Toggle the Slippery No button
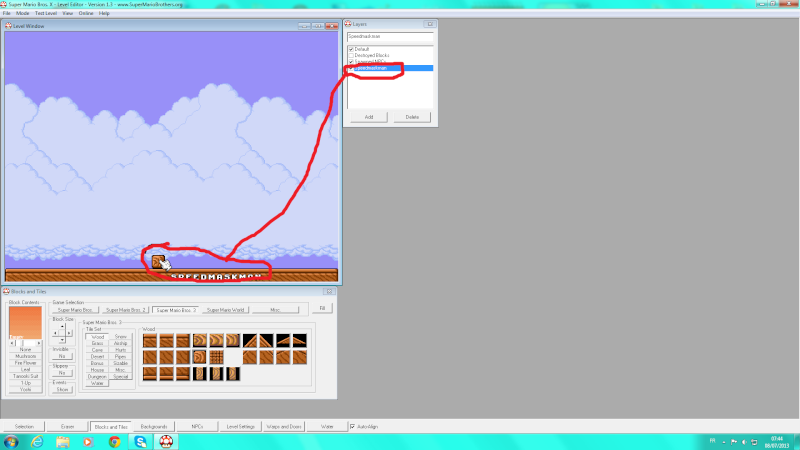Image resolution: width=800 pixels, height=450 pixels. [62, 373]
